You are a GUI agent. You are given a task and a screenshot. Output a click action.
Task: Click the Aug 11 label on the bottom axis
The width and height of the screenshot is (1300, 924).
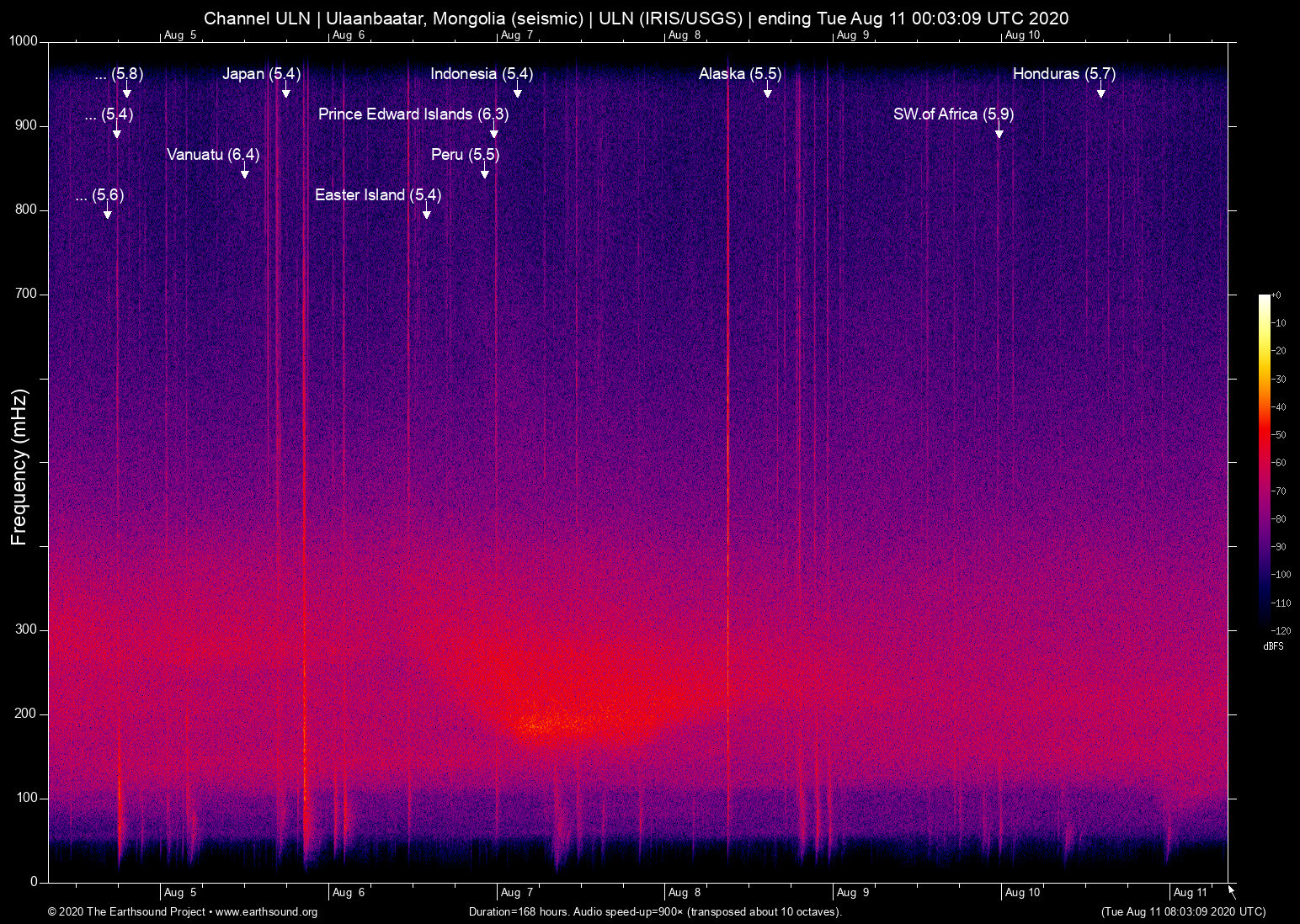pyautogui.click(x=1191, y=893)
